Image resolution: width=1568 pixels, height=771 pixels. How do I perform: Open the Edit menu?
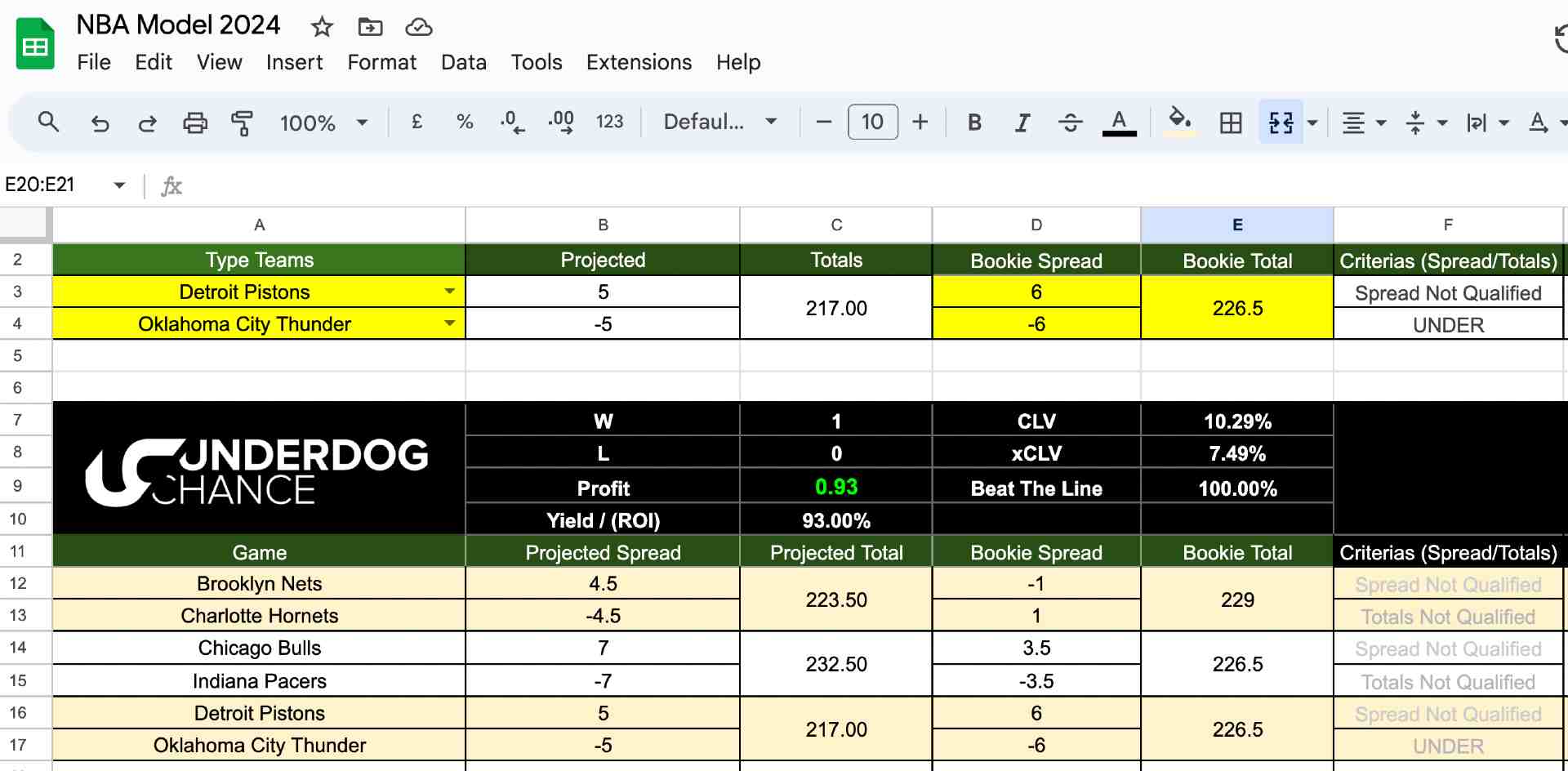[x=154, y=62]
